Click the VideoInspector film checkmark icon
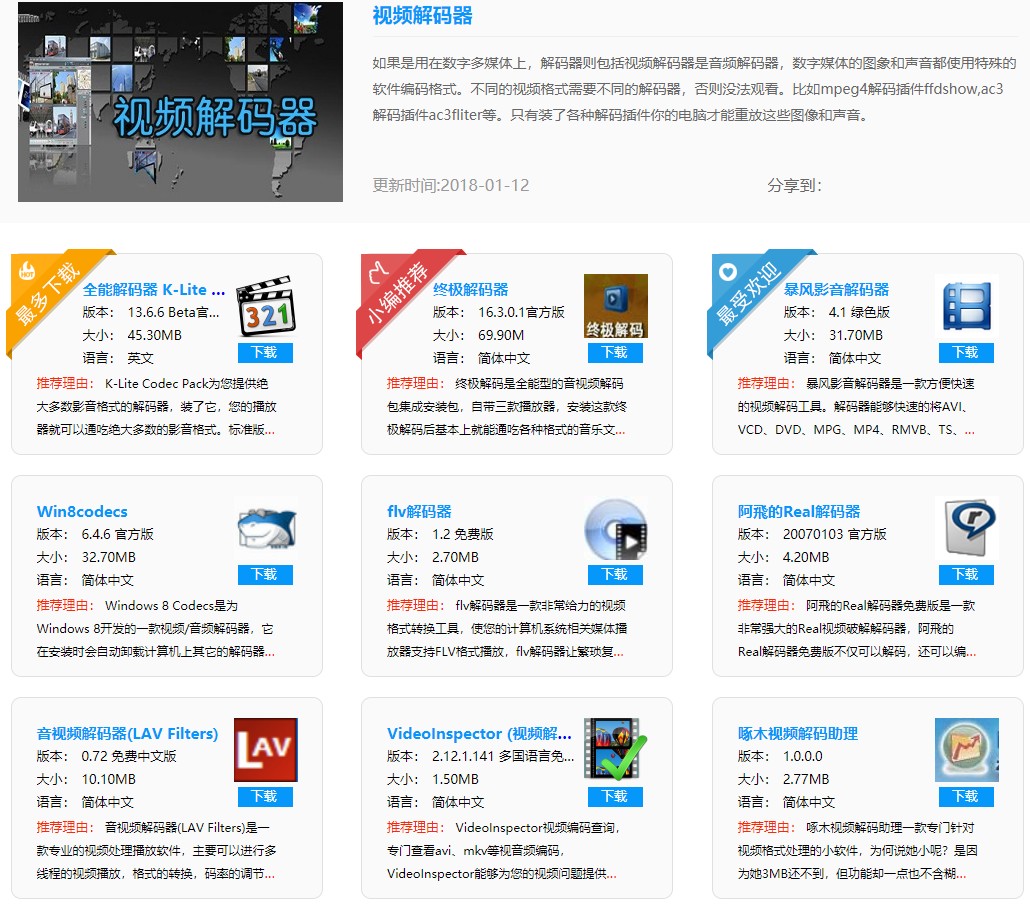The width and height of the screenshot is (1030, 905). (616, 750)
